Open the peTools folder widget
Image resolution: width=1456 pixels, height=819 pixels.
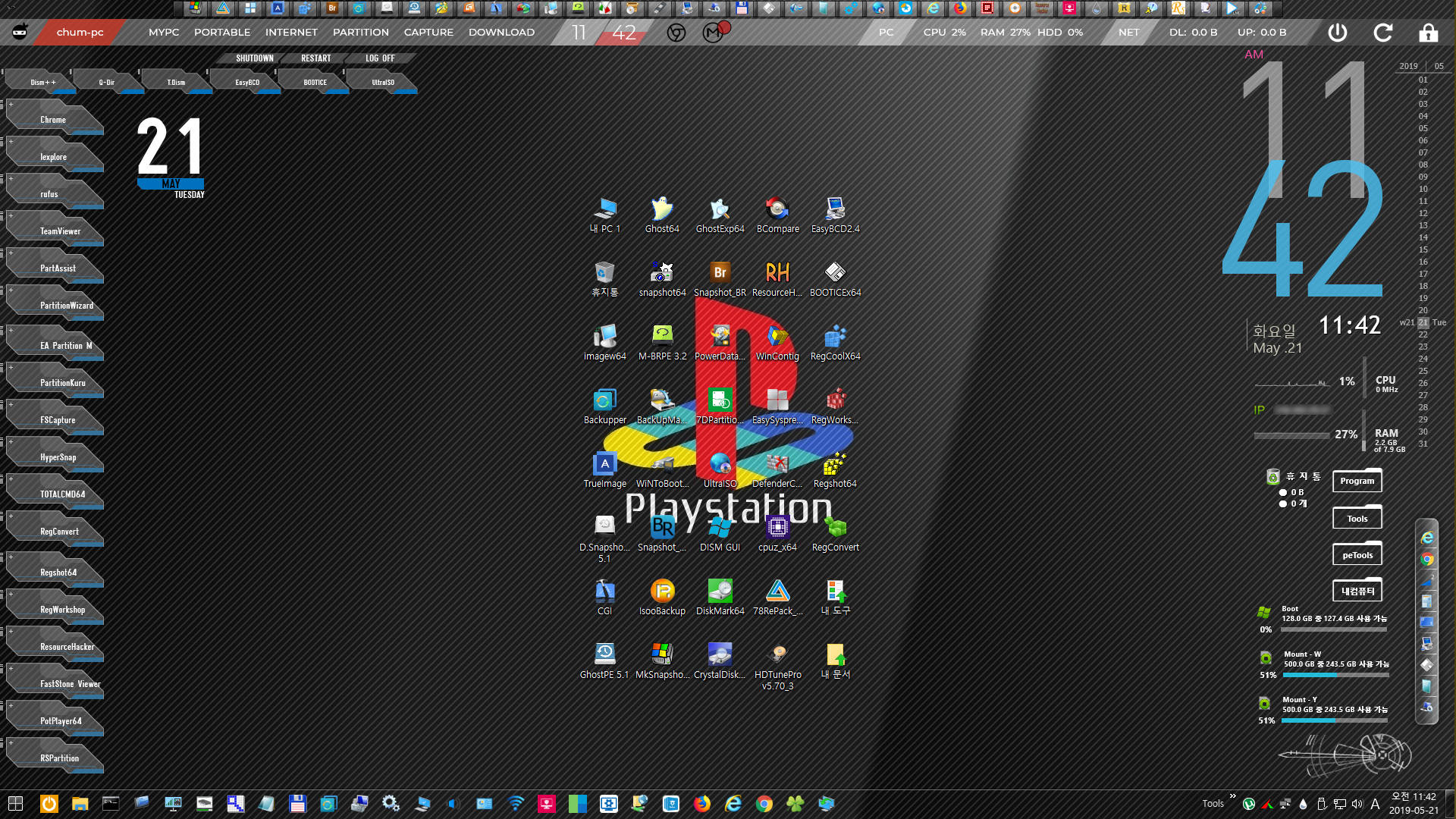pyautogui.click(x=1357, y=554)
